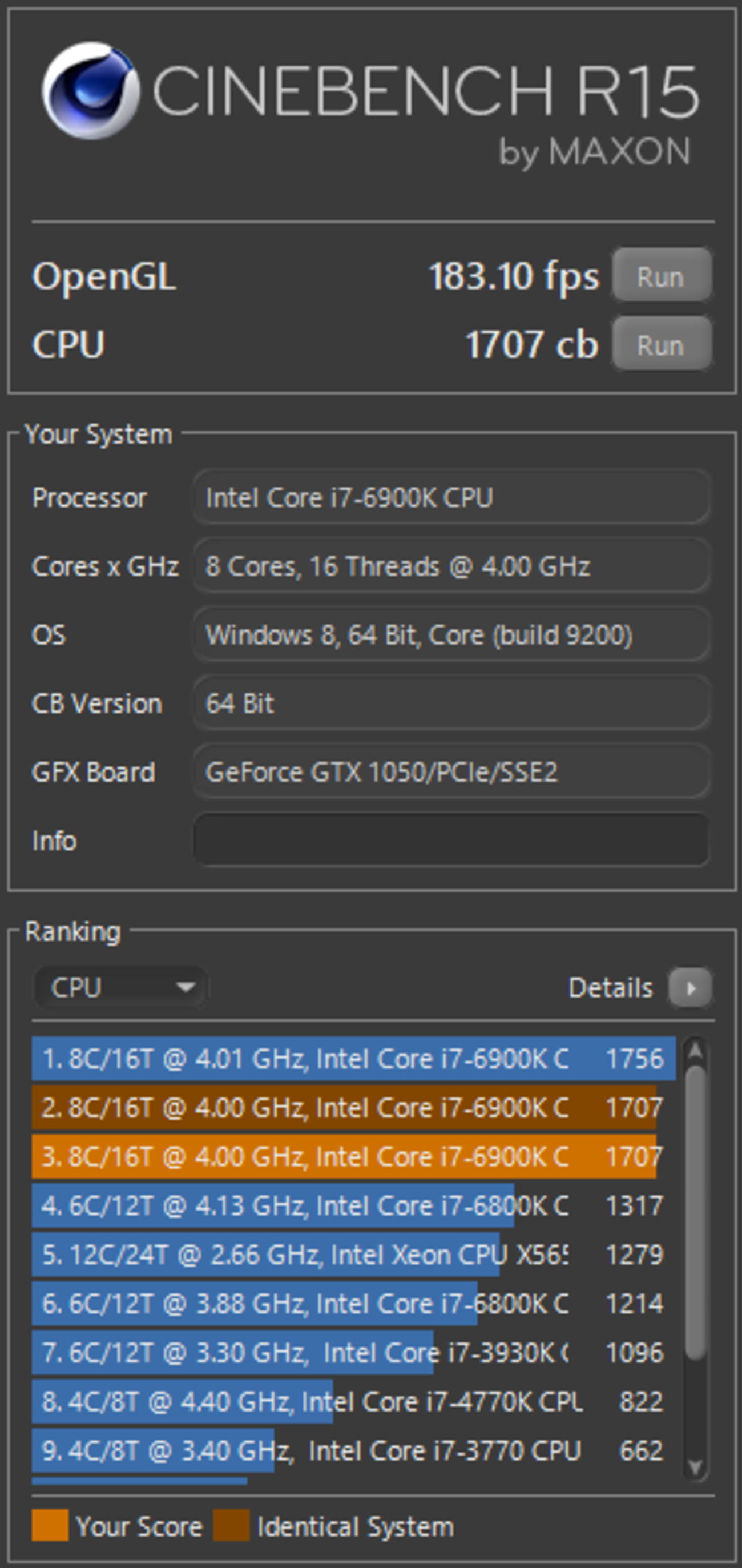The height and width of the screenshot is (1568, 742).
Task: Select ranking row 4 i7-6800K at 4.13 GHz
Action: click(354, 1206)
